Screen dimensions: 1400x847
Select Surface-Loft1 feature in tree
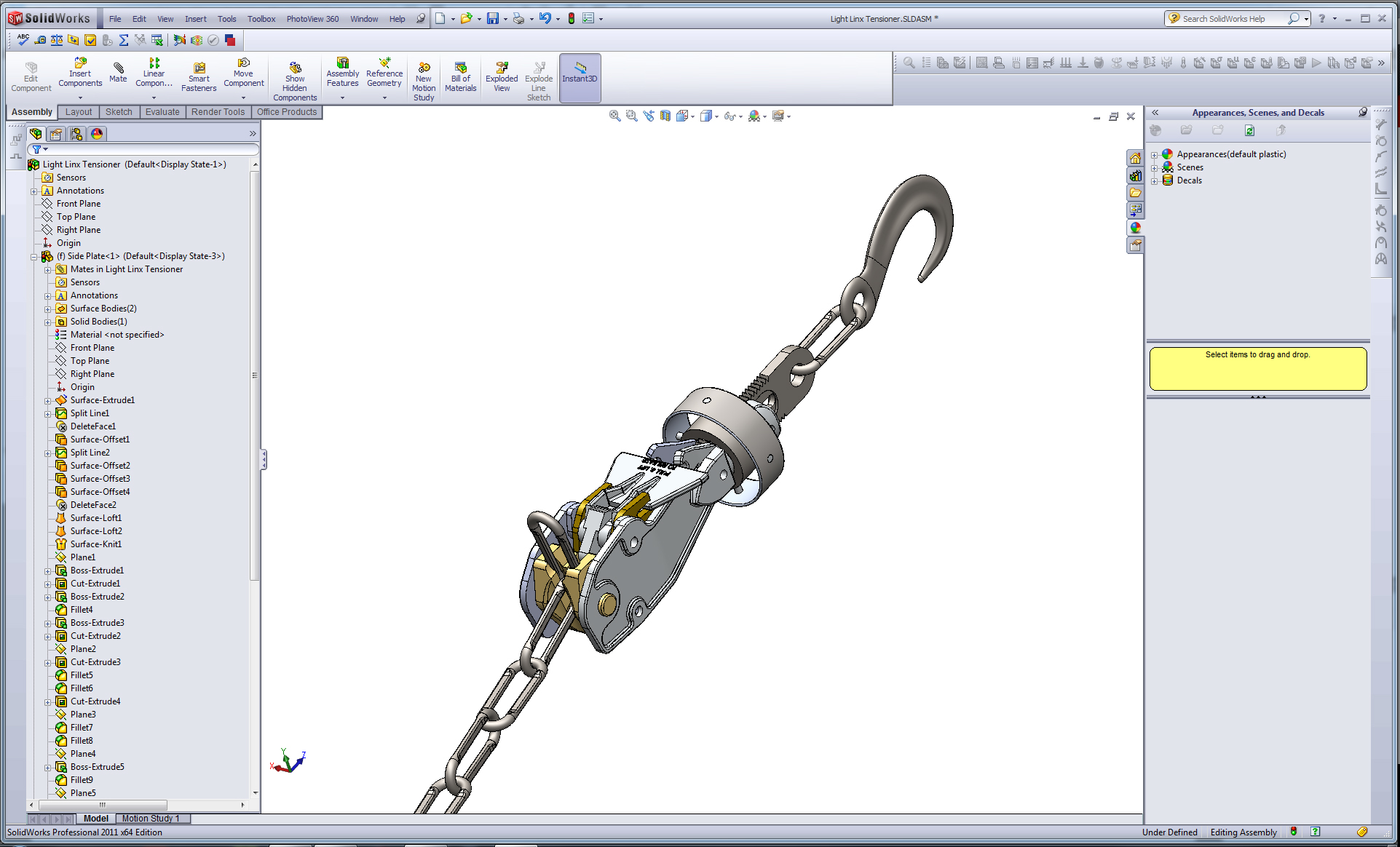[x=95, y=518]
